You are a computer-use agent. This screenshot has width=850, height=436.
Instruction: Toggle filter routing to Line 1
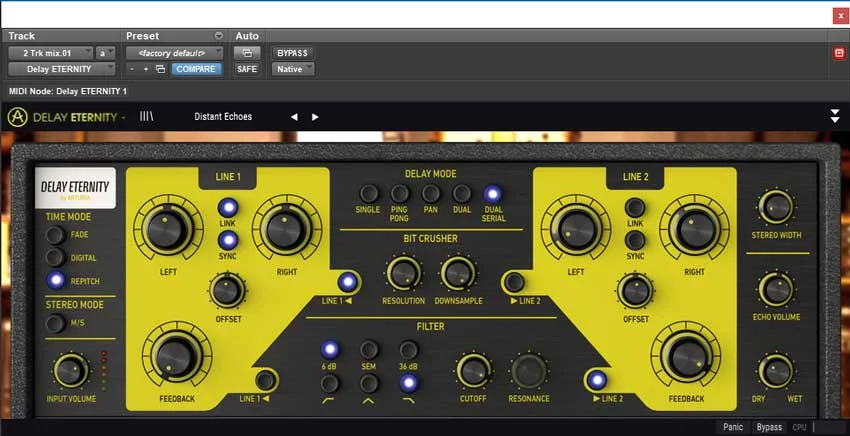[x=265, y=380]
